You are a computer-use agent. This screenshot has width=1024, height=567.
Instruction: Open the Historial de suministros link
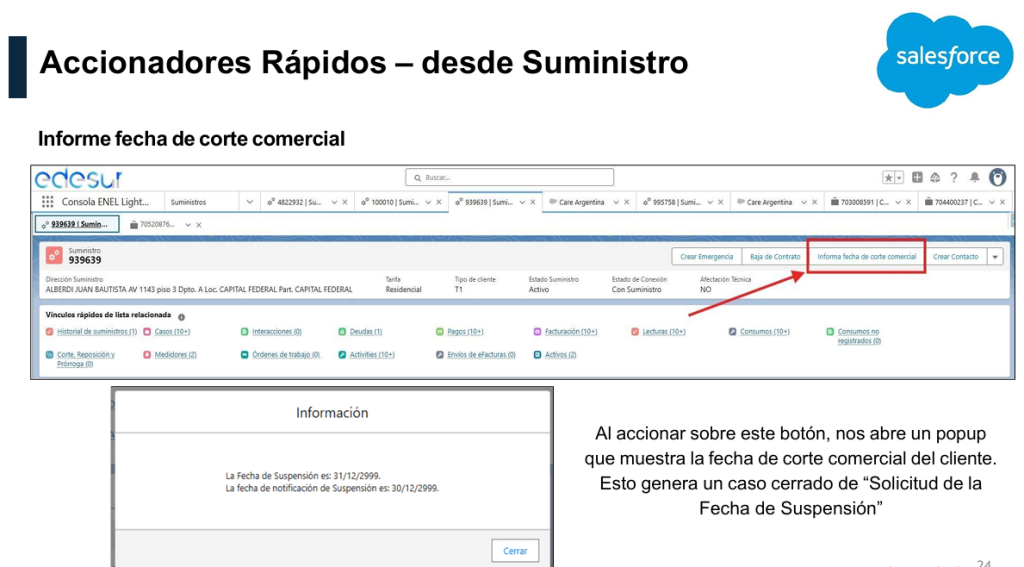point(96,331)
